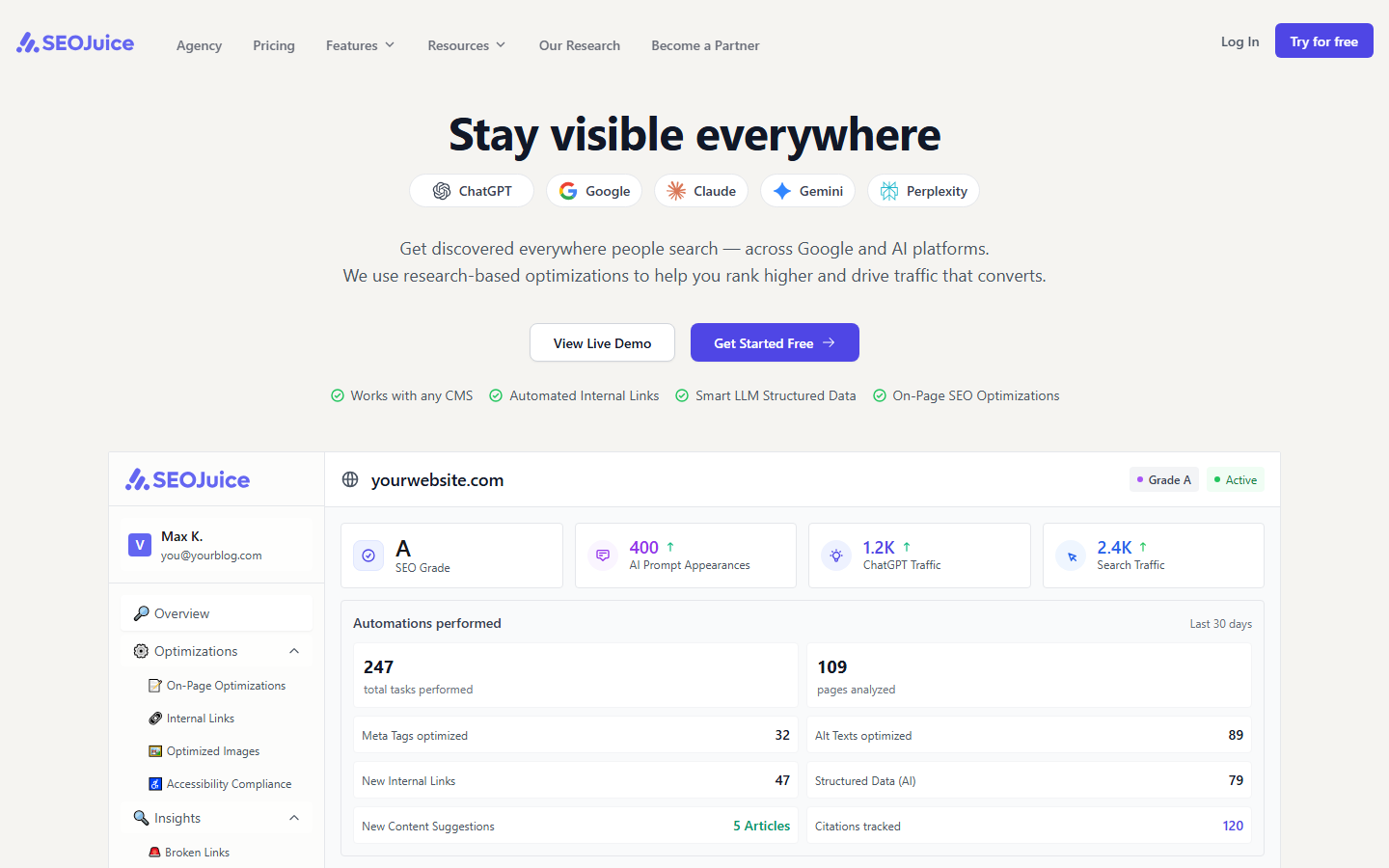
Task: Switch to the Pricing page
Action: (x=274, y=45)
